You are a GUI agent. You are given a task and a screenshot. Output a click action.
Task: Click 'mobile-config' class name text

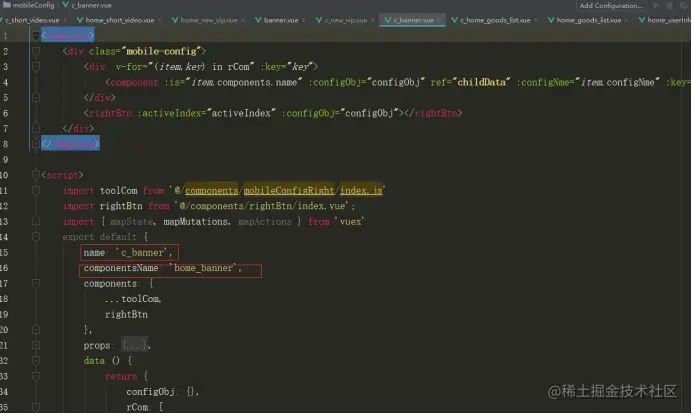point(162,51)
